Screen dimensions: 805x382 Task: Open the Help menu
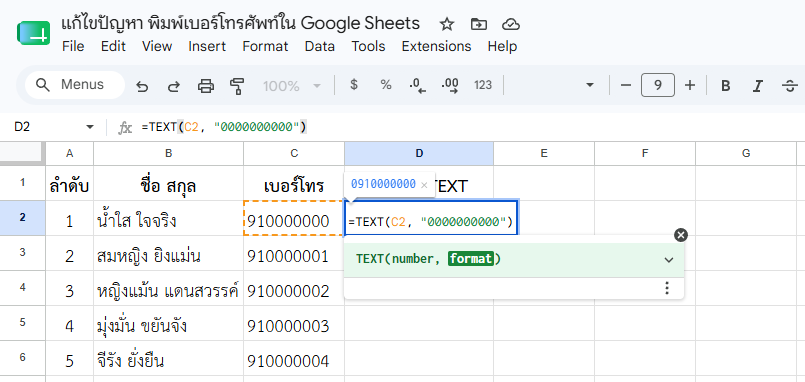(502, 46)
